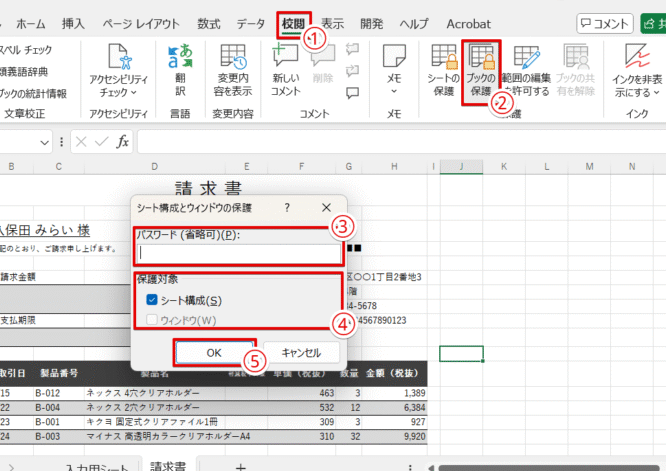Go to previous comment icon

click(352, 49)
